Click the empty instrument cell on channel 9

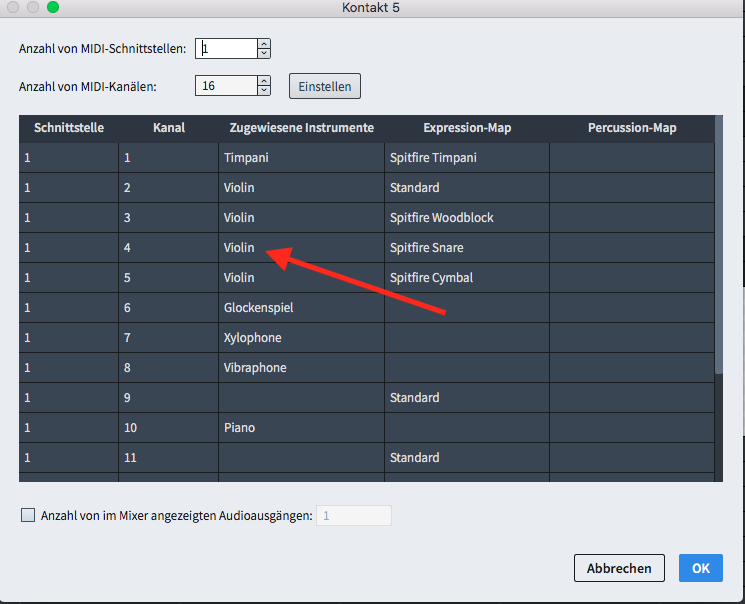[302, 397]
